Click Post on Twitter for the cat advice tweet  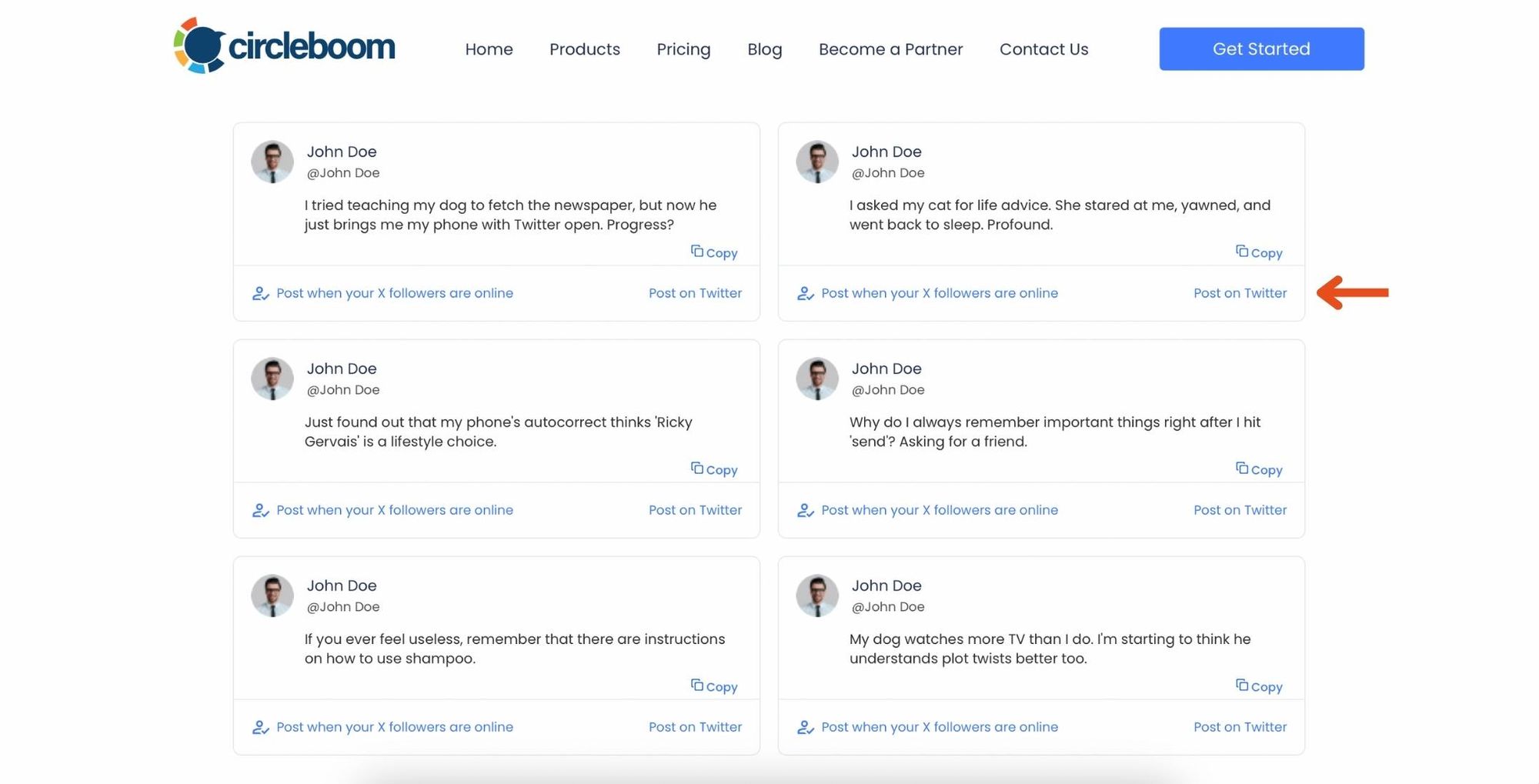click(1240, 293)
